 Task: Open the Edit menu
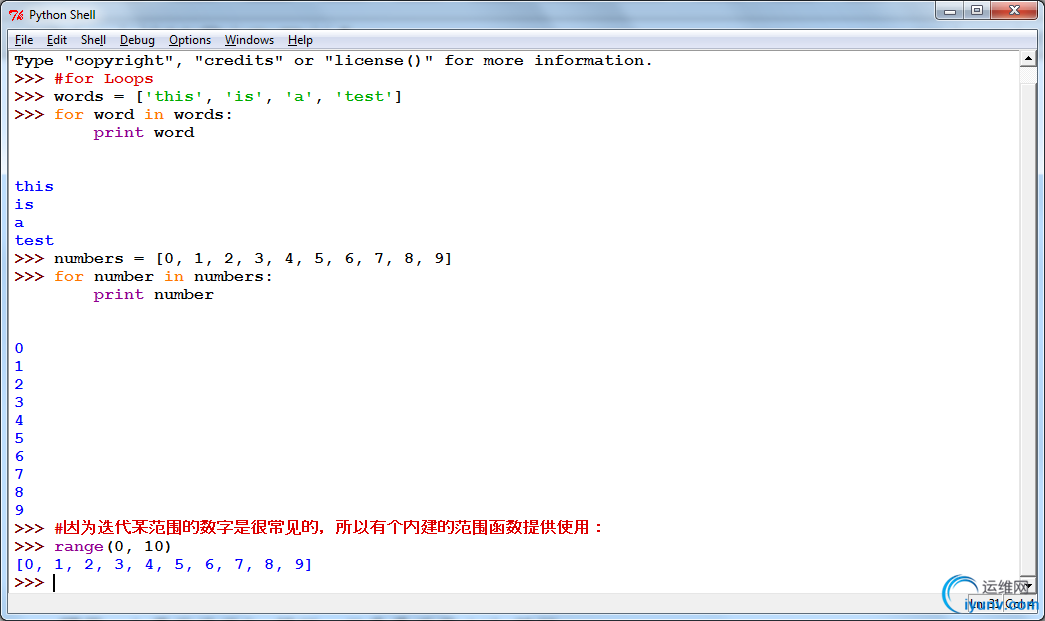coord(57,40)
